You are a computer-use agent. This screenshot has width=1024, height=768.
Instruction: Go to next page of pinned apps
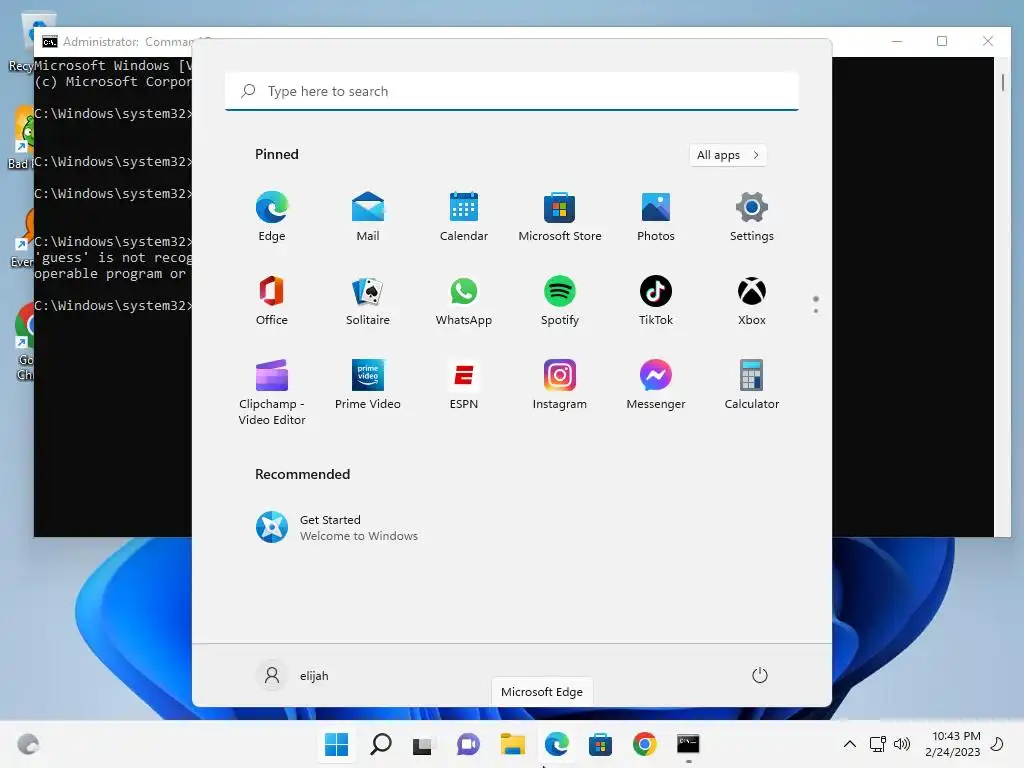[x=816, y=311]
